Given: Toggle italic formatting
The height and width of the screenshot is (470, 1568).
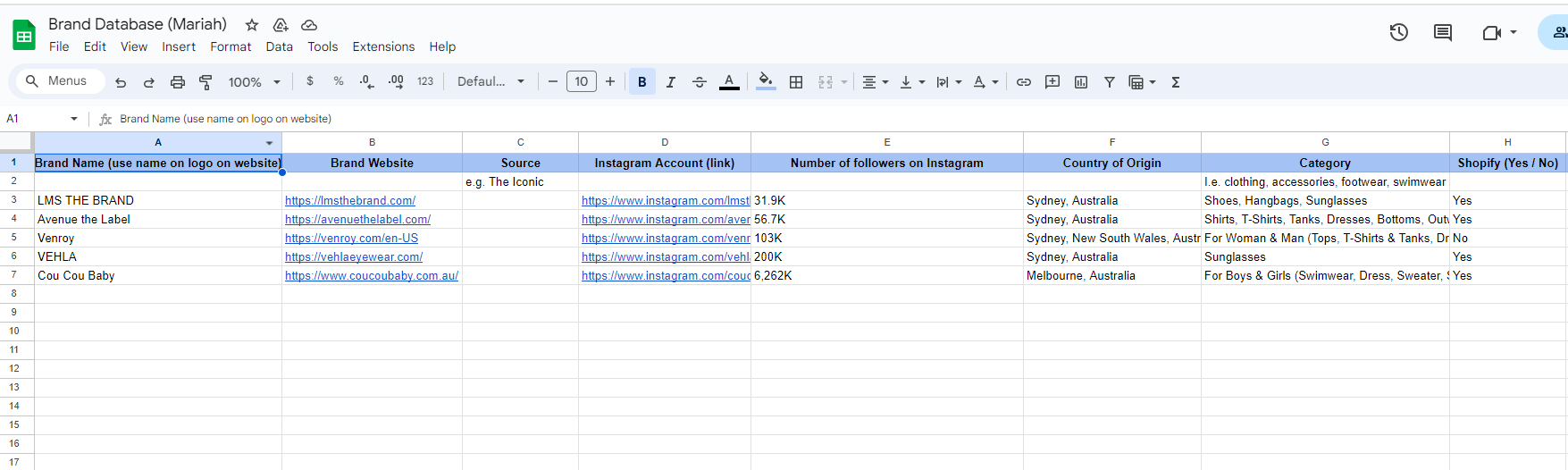Looking at the screenshot, I should pyautogui.click(x=670, y=82).
